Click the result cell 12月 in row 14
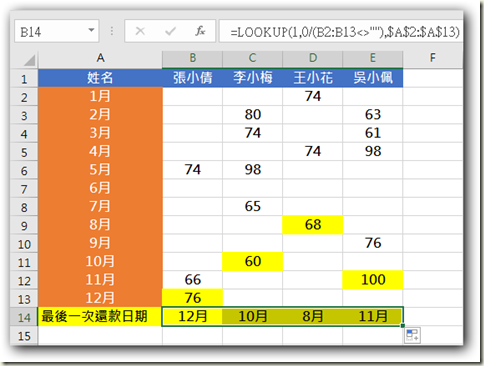 [192, 317]
